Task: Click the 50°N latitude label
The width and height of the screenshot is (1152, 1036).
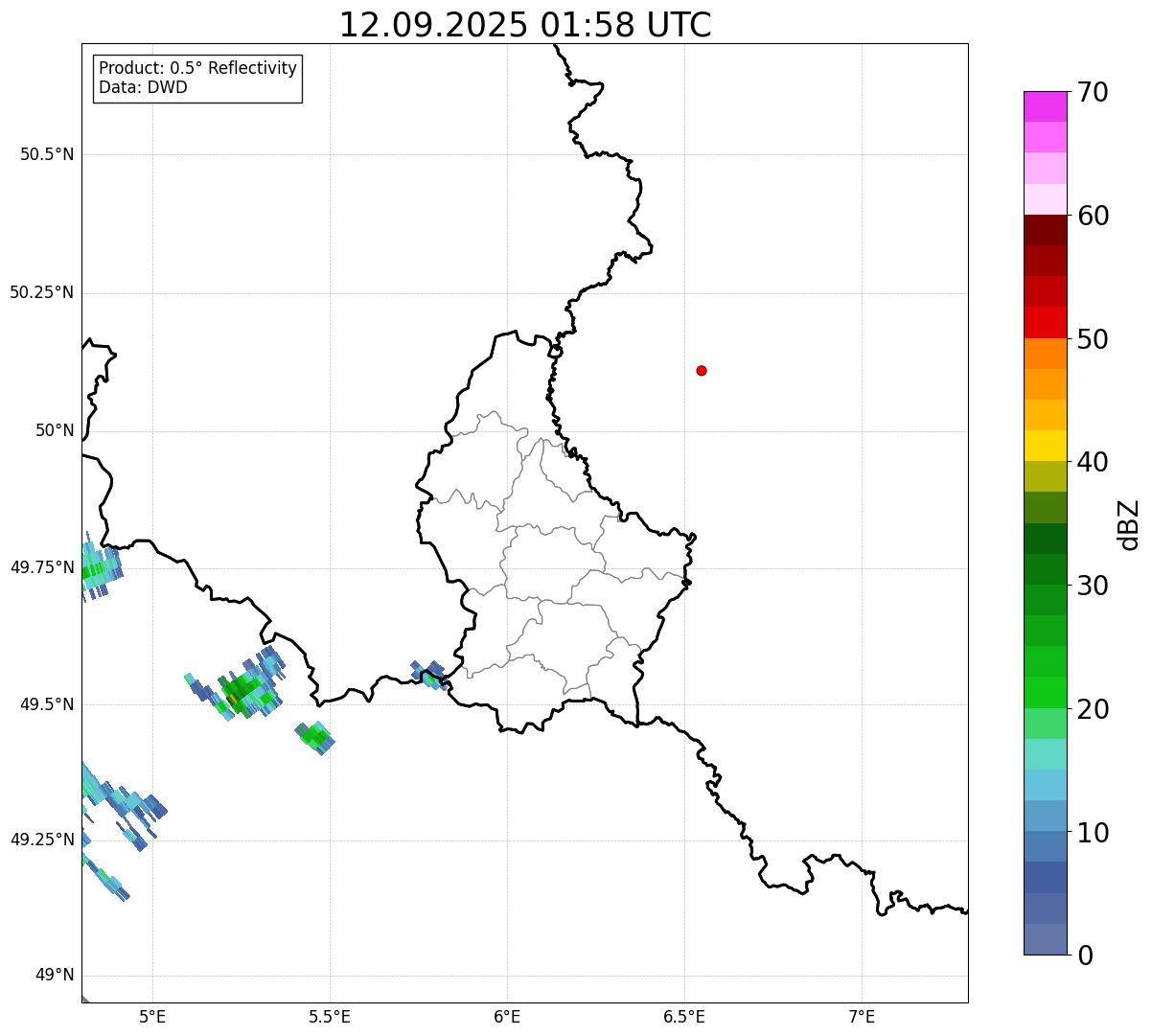Action: click(55, 430)
